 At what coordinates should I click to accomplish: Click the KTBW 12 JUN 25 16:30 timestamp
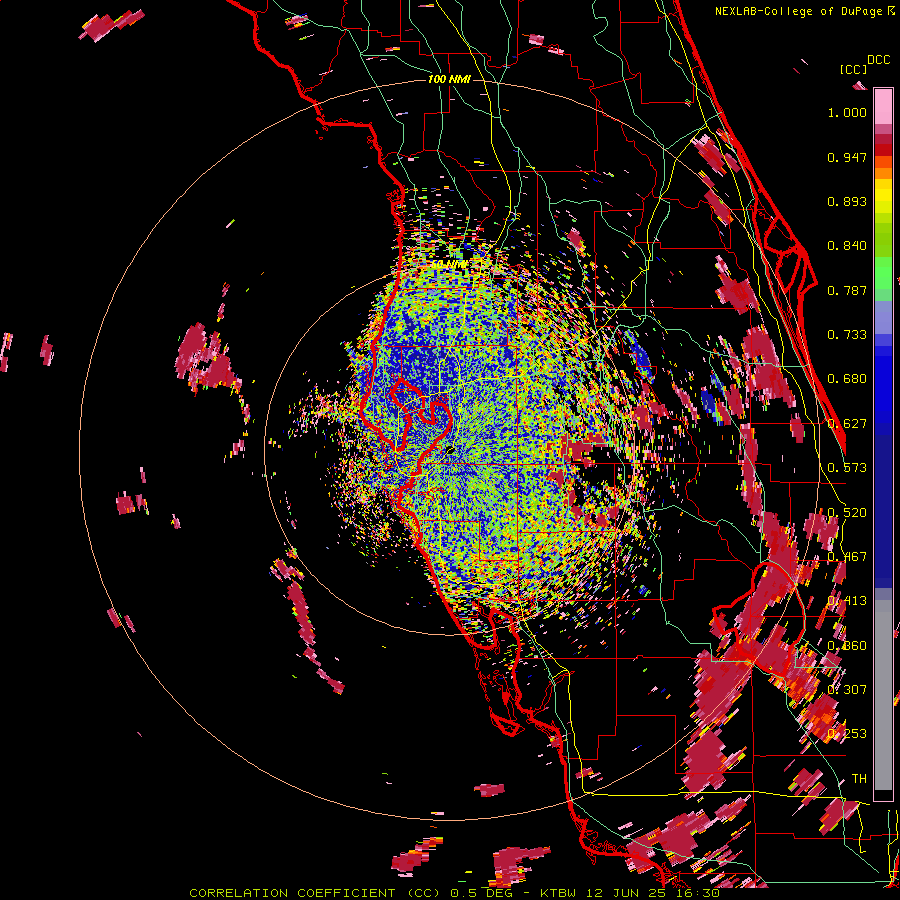[630, 893]
